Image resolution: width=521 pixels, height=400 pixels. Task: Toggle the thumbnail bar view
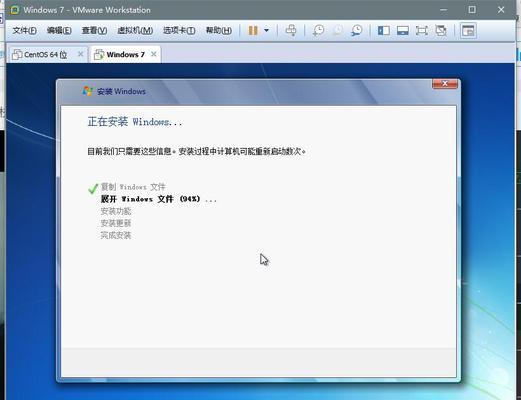click(403, 31)
